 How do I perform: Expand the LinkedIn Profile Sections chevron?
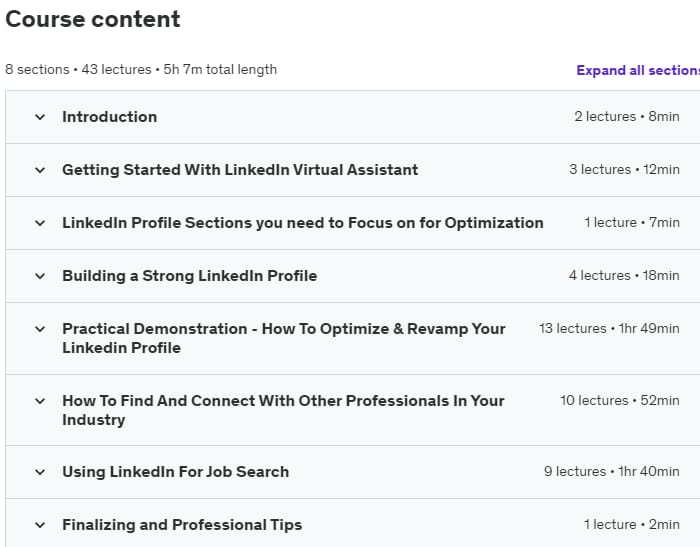tap(40, 223)
